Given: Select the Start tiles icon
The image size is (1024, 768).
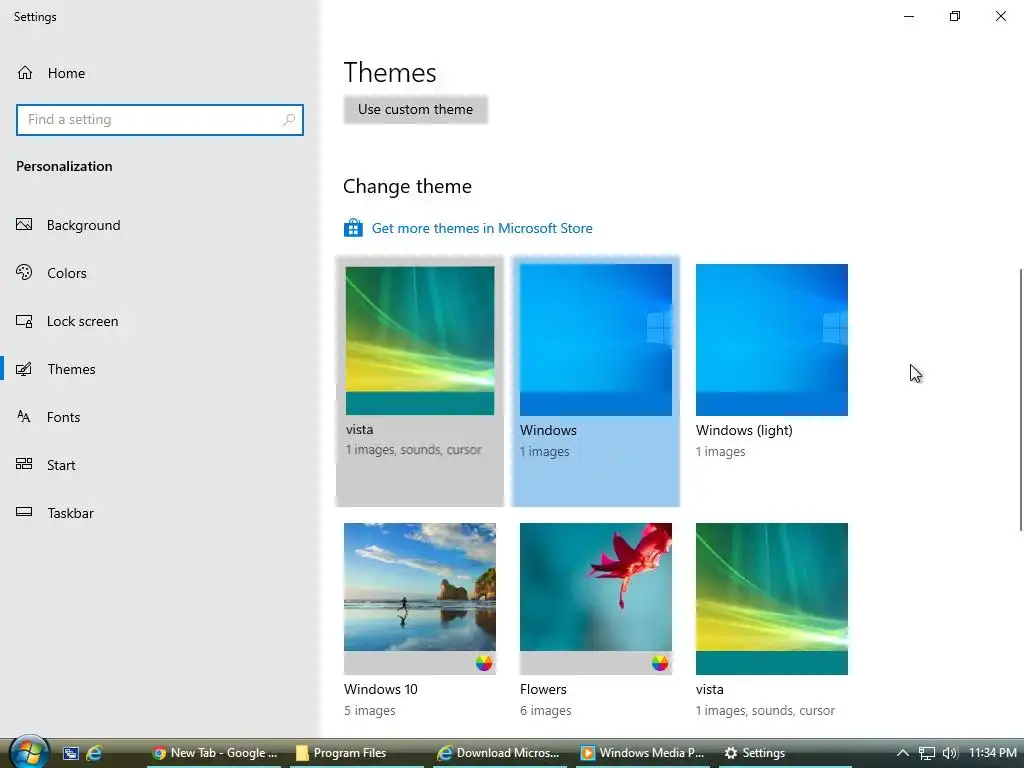Looking at the screenshot, I should tap(24, 464).
